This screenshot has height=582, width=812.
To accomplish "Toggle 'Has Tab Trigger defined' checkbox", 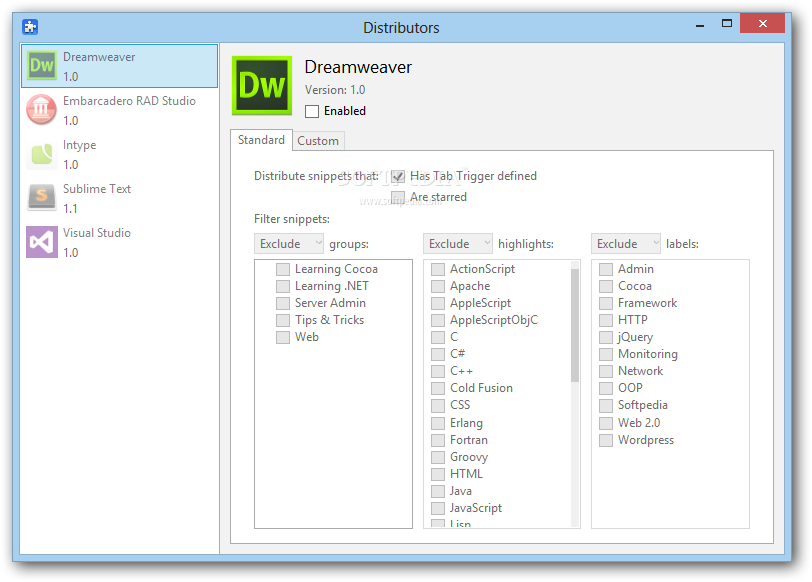I will pos(398,176).
